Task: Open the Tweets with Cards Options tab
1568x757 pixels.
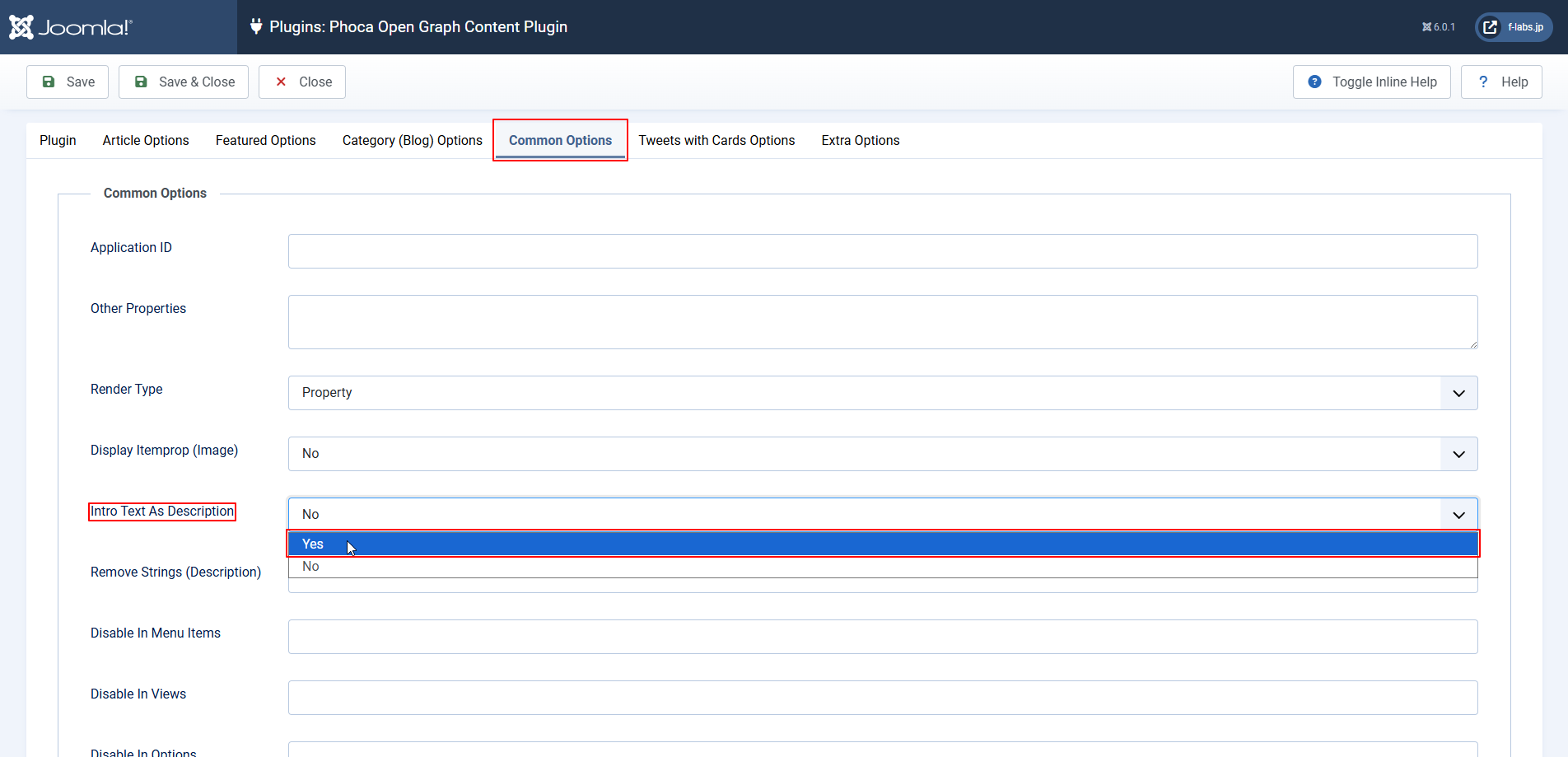Action: tap(716, 140)
